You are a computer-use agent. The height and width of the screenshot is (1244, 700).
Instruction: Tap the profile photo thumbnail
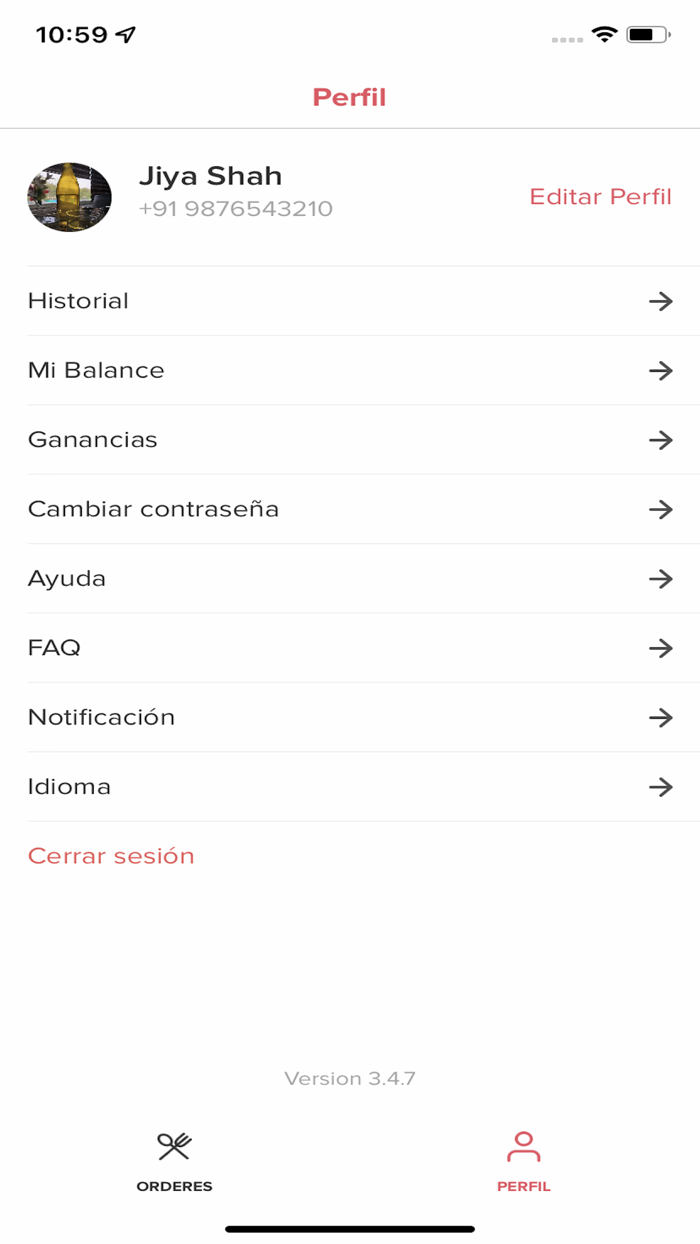tap(69, 197)
